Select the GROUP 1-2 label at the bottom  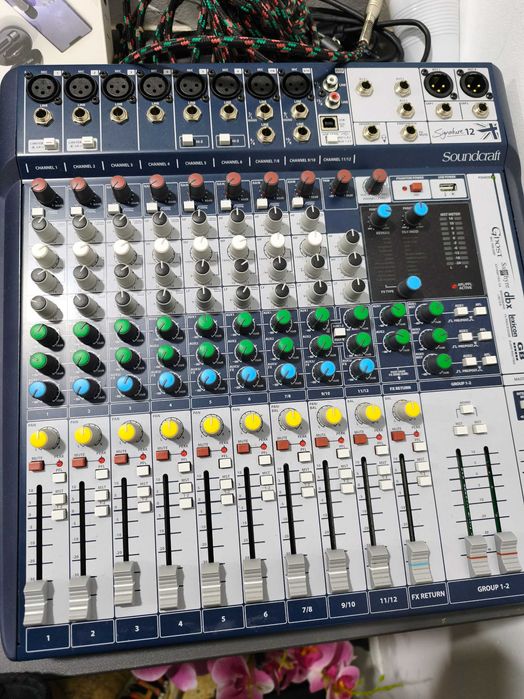pos(493,588)
